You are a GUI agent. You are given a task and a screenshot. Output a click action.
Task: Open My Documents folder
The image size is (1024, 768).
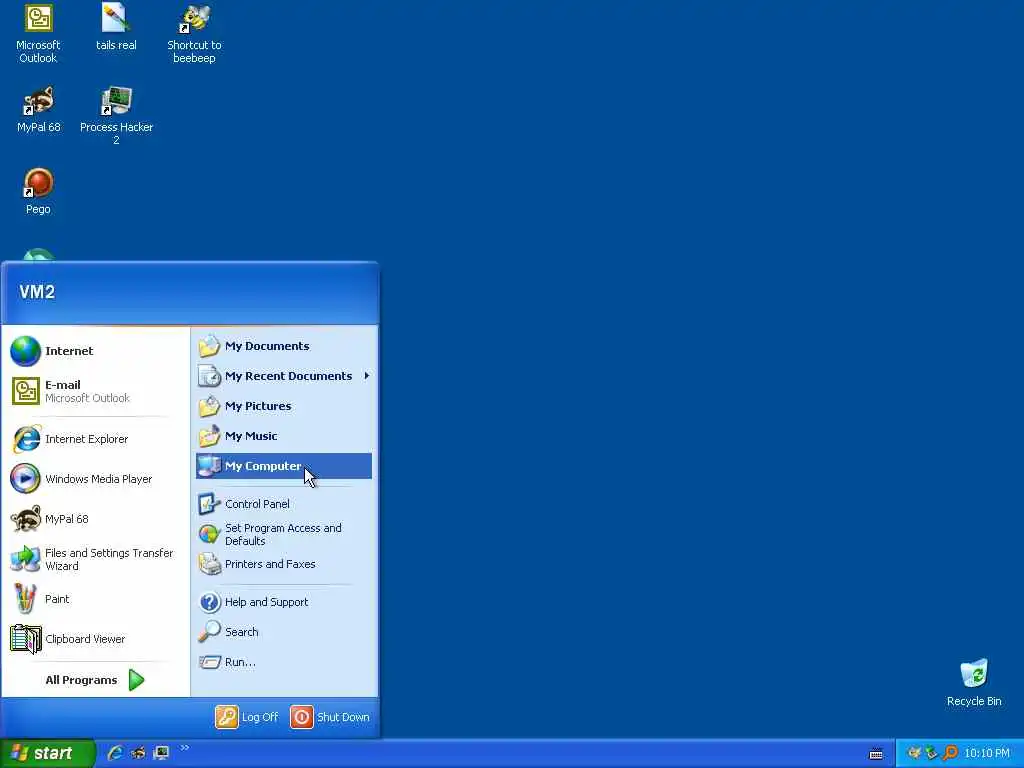coord(284,346)
